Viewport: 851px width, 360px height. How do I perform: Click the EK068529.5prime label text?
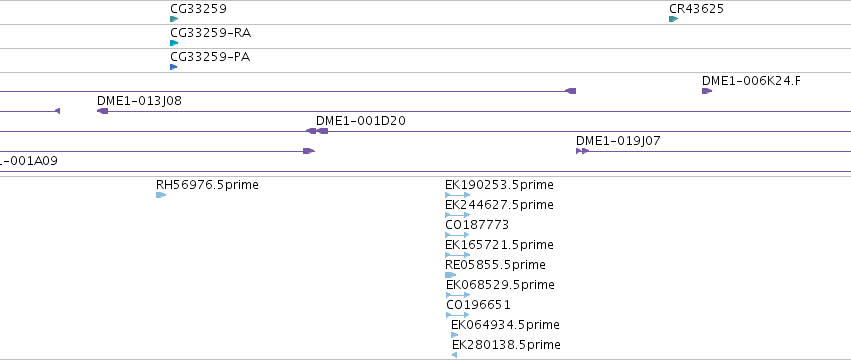pyautogui.click(x=500, y=285)
